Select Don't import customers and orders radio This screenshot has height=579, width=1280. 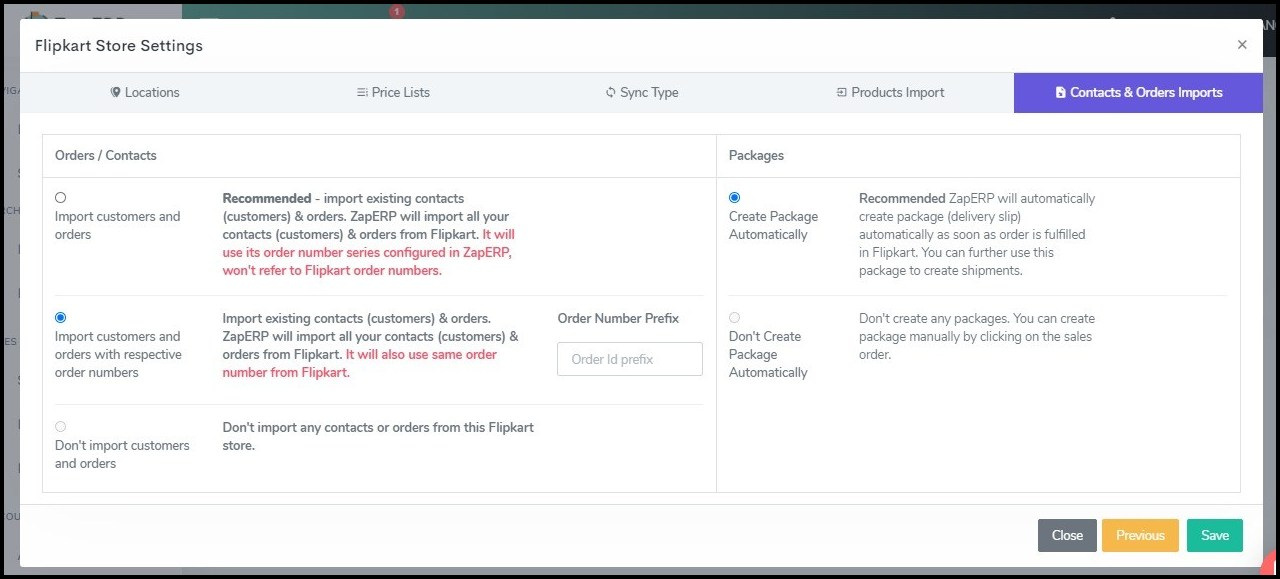(x=61, y=427)
